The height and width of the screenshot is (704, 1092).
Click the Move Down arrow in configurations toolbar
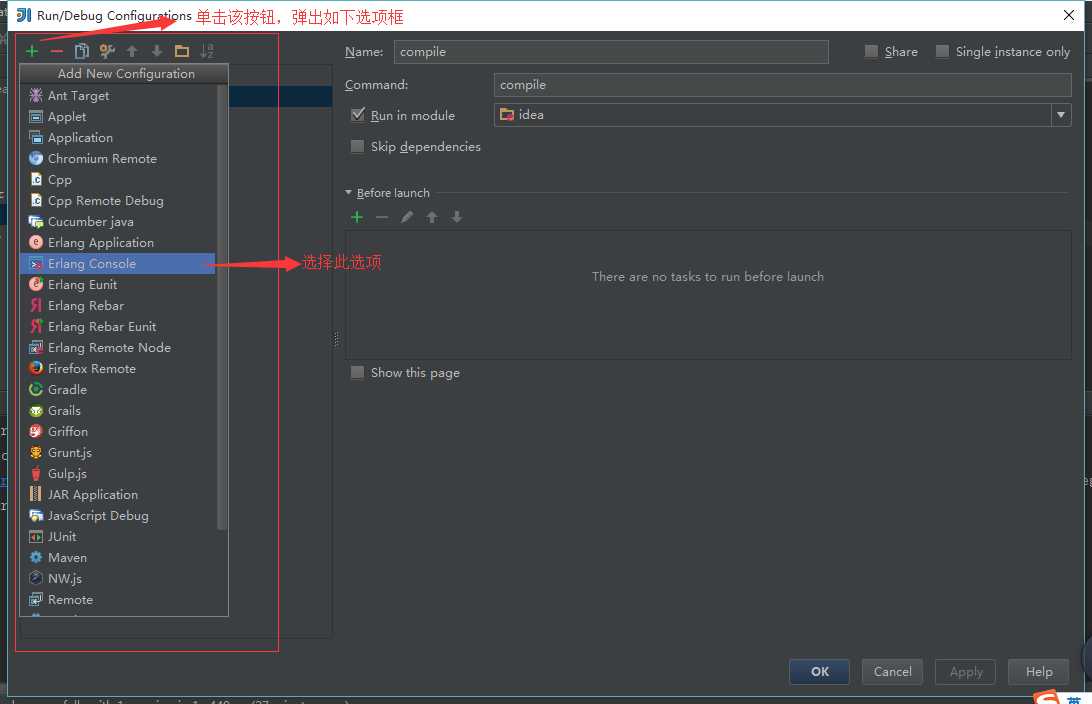point(157,51)
